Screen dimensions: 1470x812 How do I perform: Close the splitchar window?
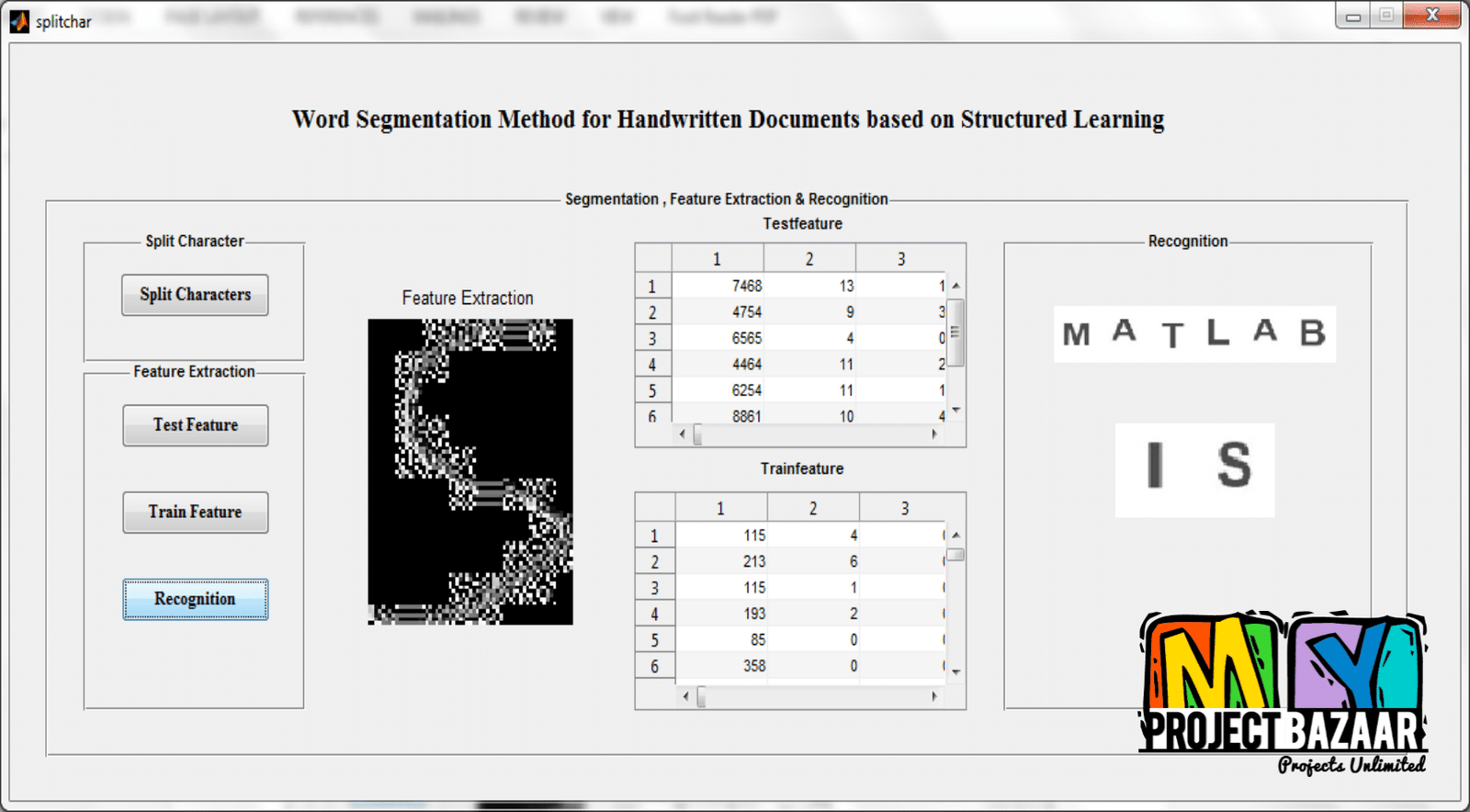pos(1431,16)
